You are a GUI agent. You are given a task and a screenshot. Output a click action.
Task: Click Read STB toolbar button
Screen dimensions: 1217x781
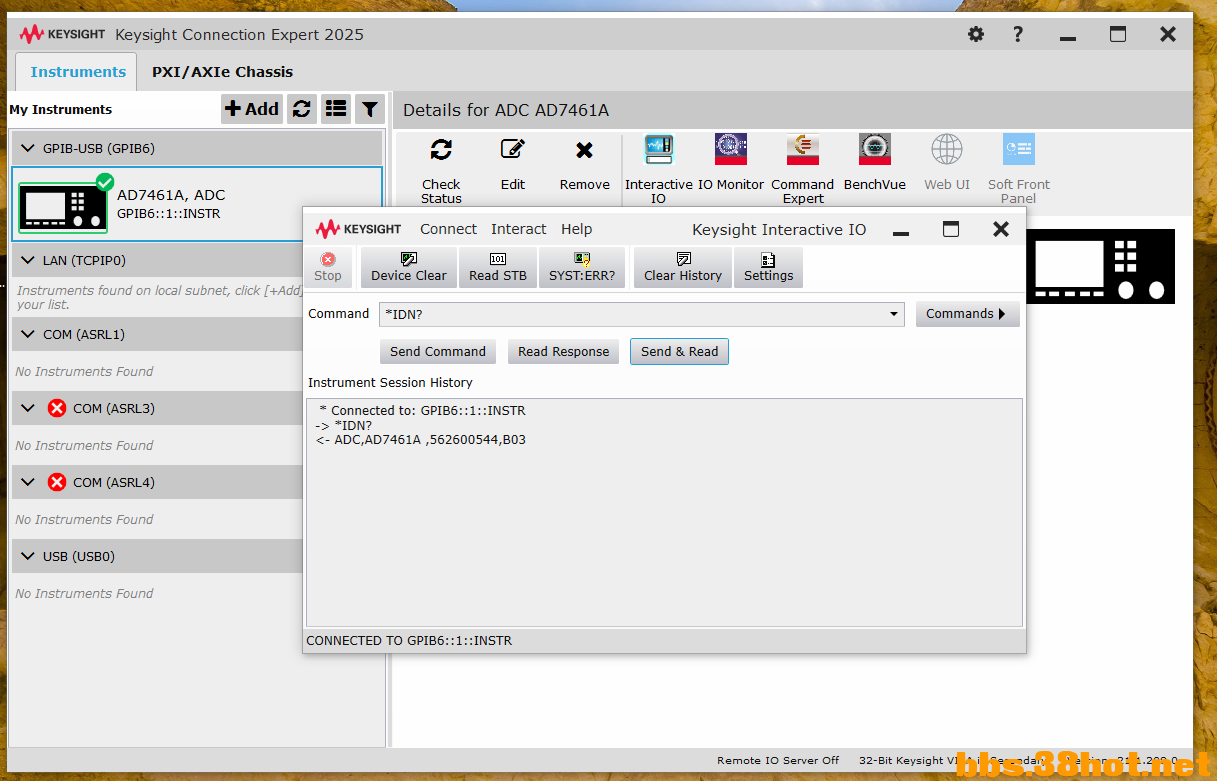click(x=498, y=267)
